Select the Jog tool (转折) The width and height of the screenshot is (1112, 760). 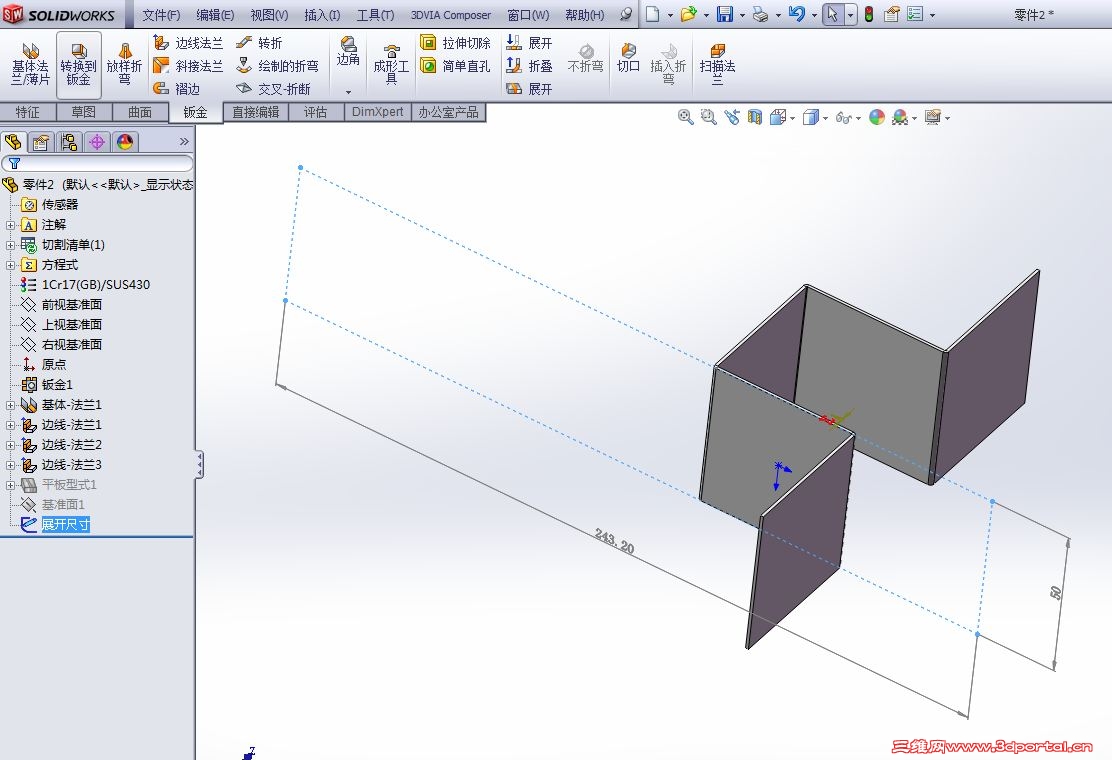click(x=260, y=43)
